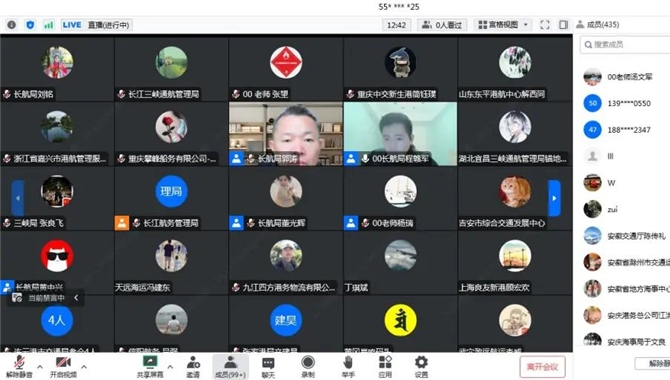Show meeting info icon

[x=12, y=25]
